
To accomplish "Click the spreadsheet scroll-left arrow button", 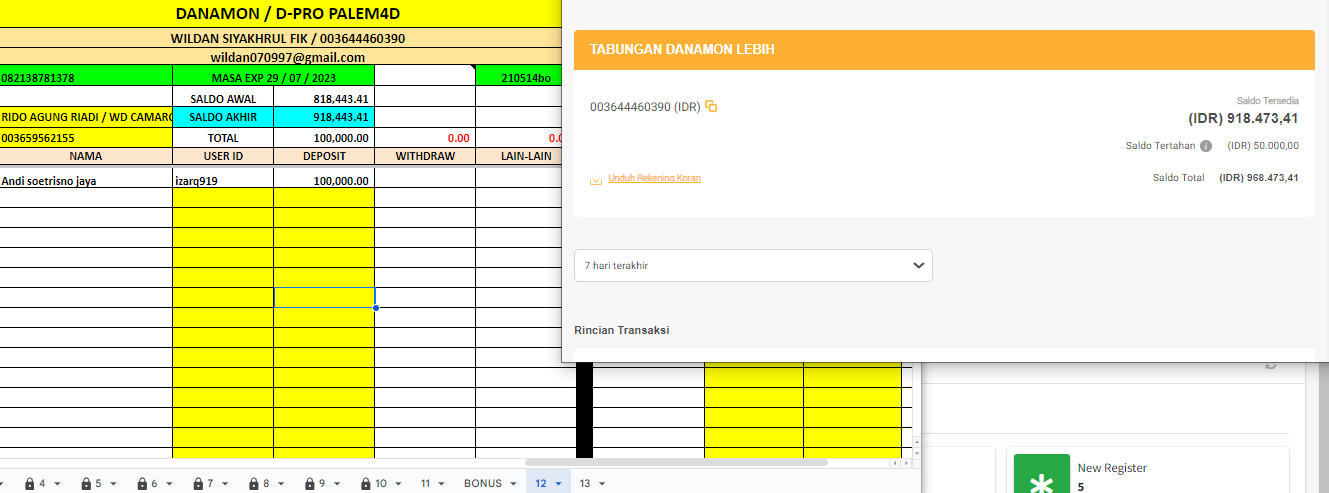I will click(x=893, y=463).
